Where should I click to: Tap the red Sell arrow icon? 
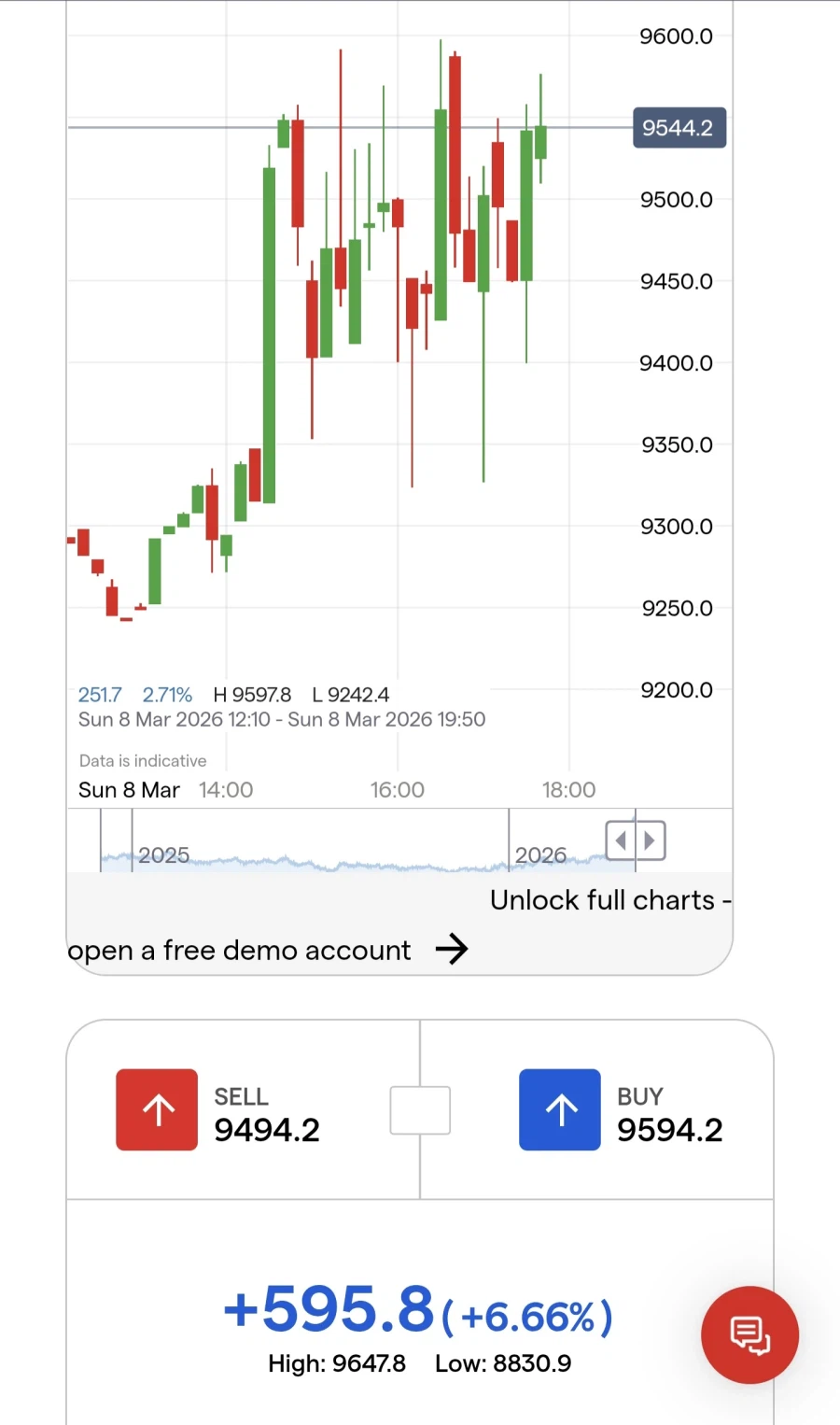coord(157,1109)
